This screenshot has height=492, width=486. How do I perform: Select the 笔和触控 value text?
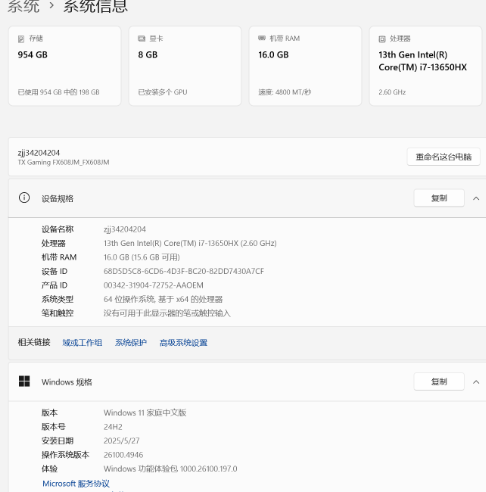click(167, 313)
